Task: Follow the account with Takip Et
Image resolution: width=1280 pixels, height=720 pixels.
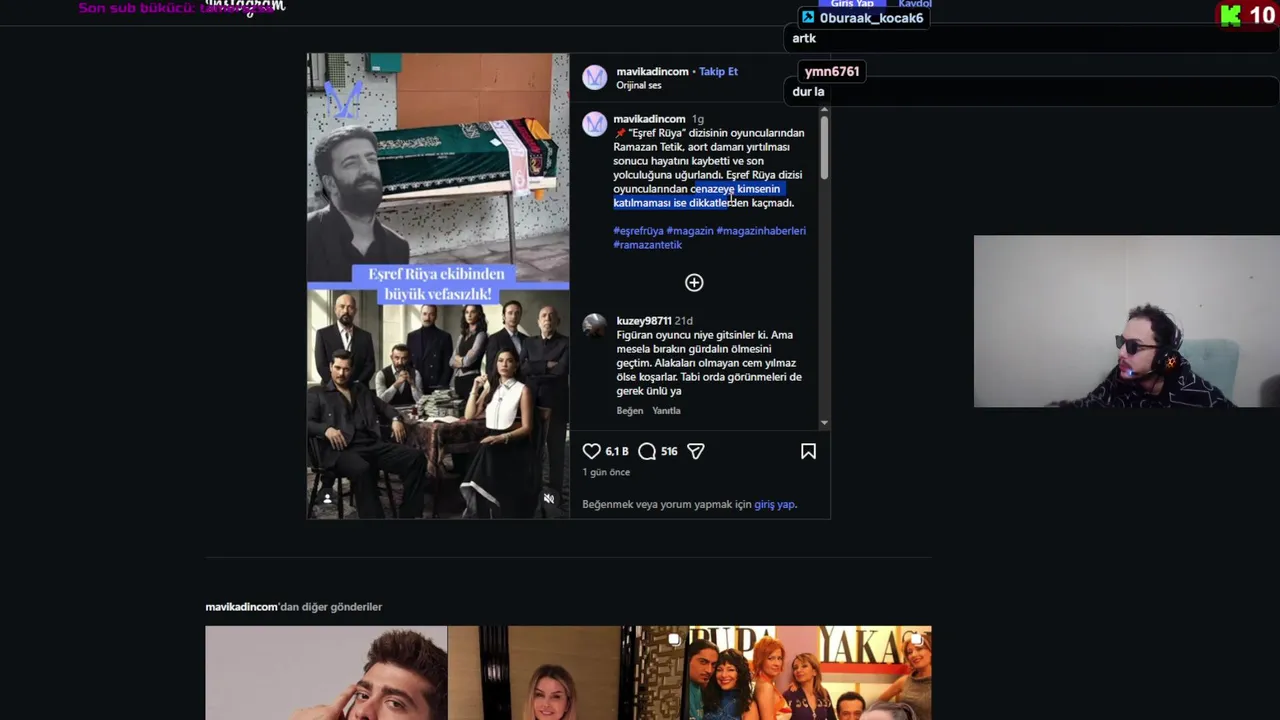Action: 718,71
